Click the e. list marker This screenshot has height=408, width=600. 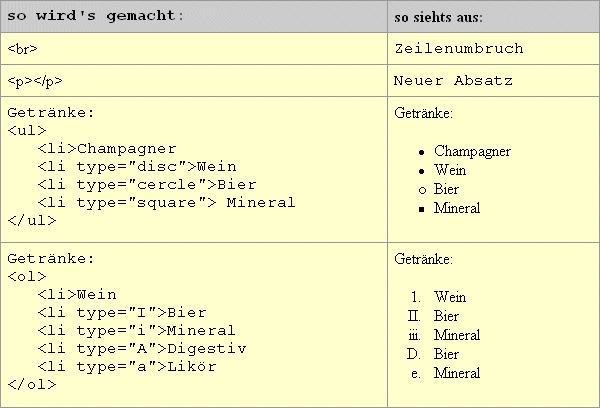(416, 374)
